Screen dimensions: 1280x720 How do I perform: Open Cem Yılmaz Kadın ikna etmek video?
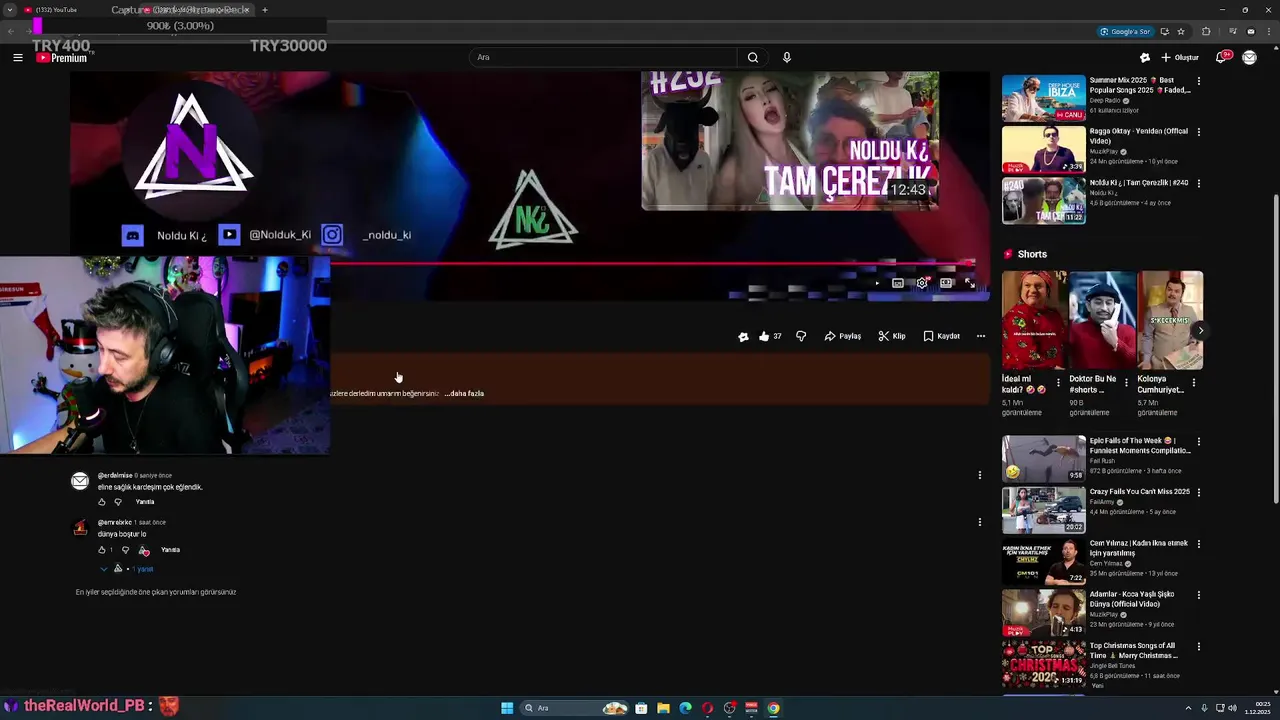pos(1044,562)
